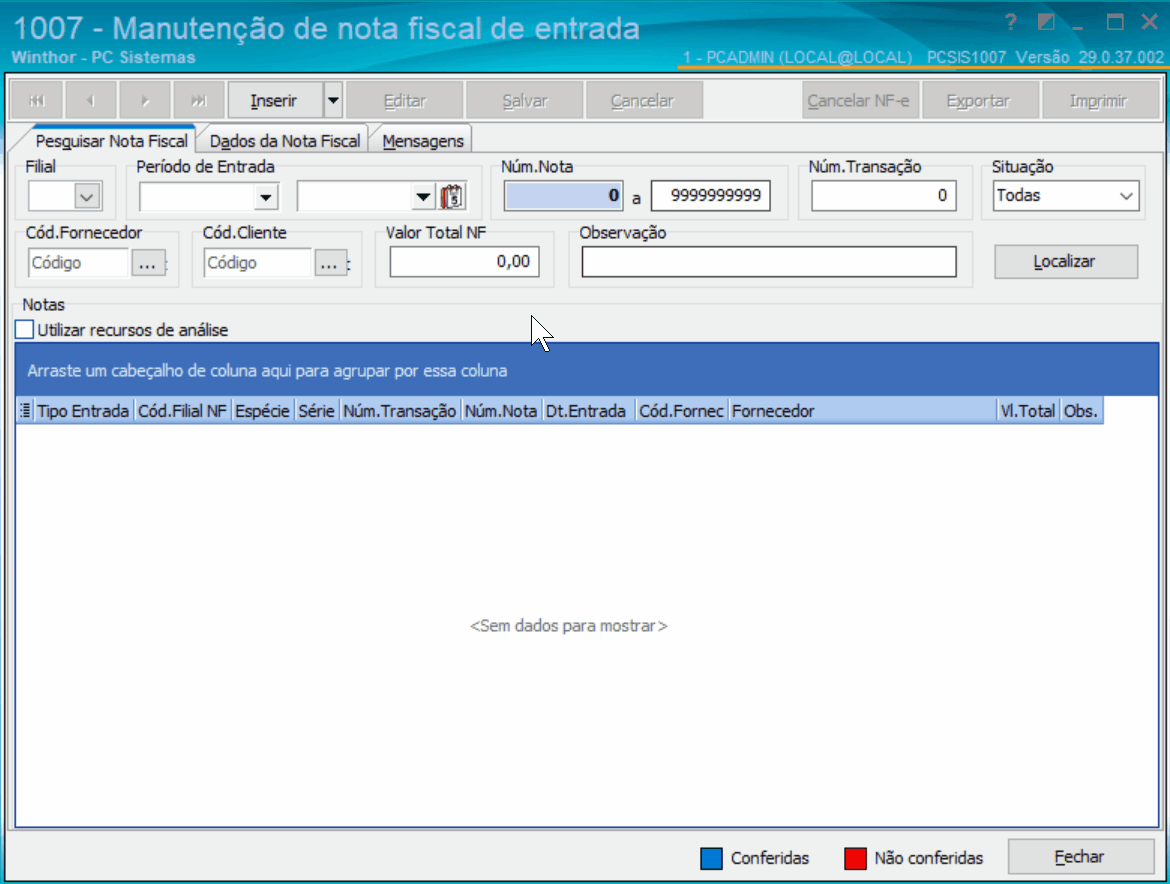Browse client codes with ellipsis button
Image resolution: width=1170 pixels, height=884 pixels.
click(330, 263)
